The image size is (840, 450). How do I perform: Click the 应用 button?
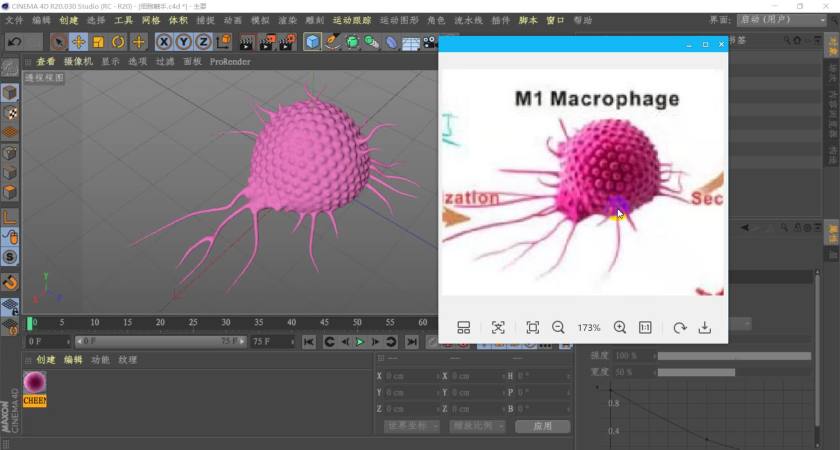(x=542, y=426)
